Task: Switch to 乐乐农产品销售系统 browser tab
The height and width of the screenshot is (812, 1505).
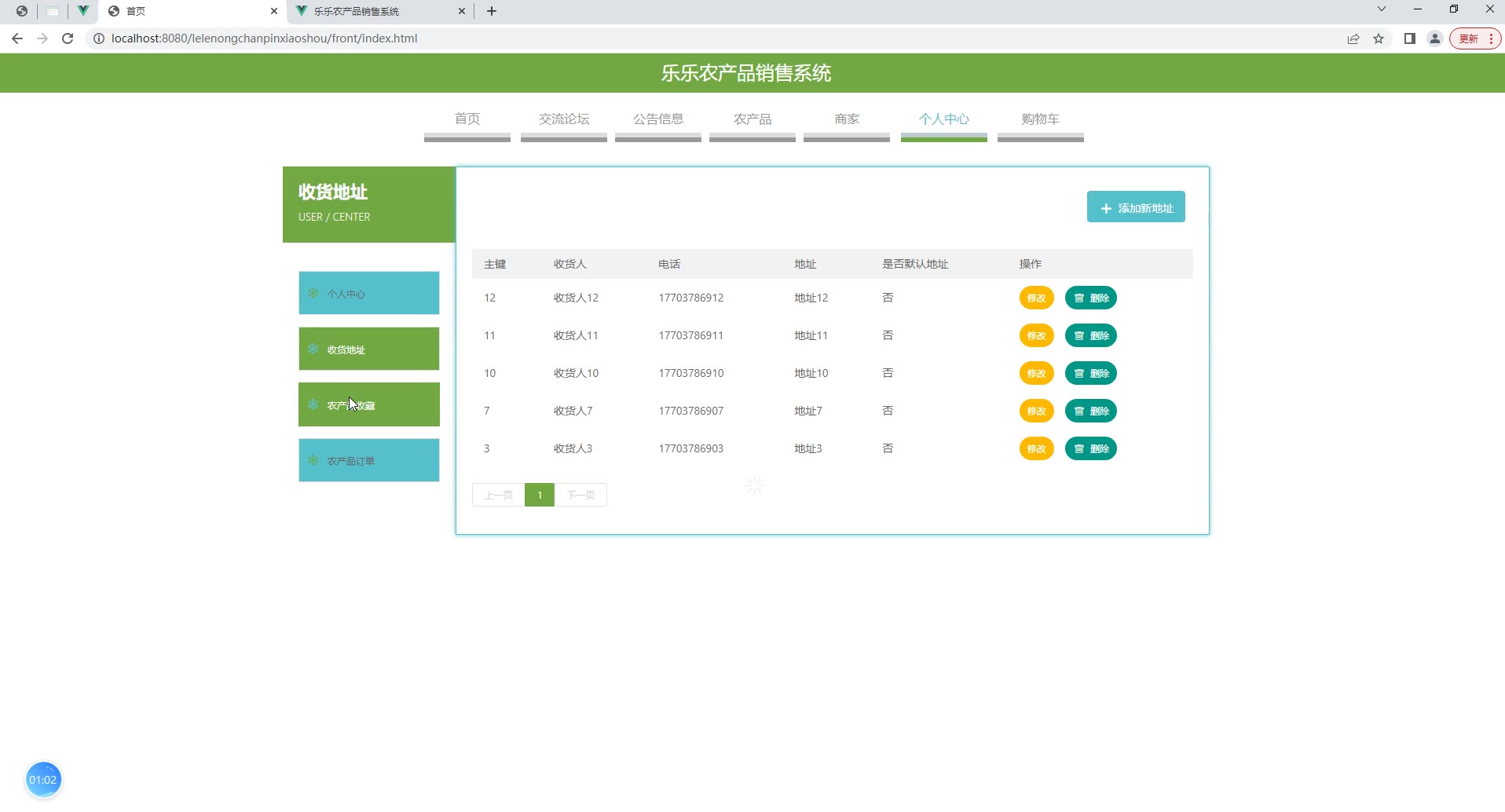Action: (377, 11)
